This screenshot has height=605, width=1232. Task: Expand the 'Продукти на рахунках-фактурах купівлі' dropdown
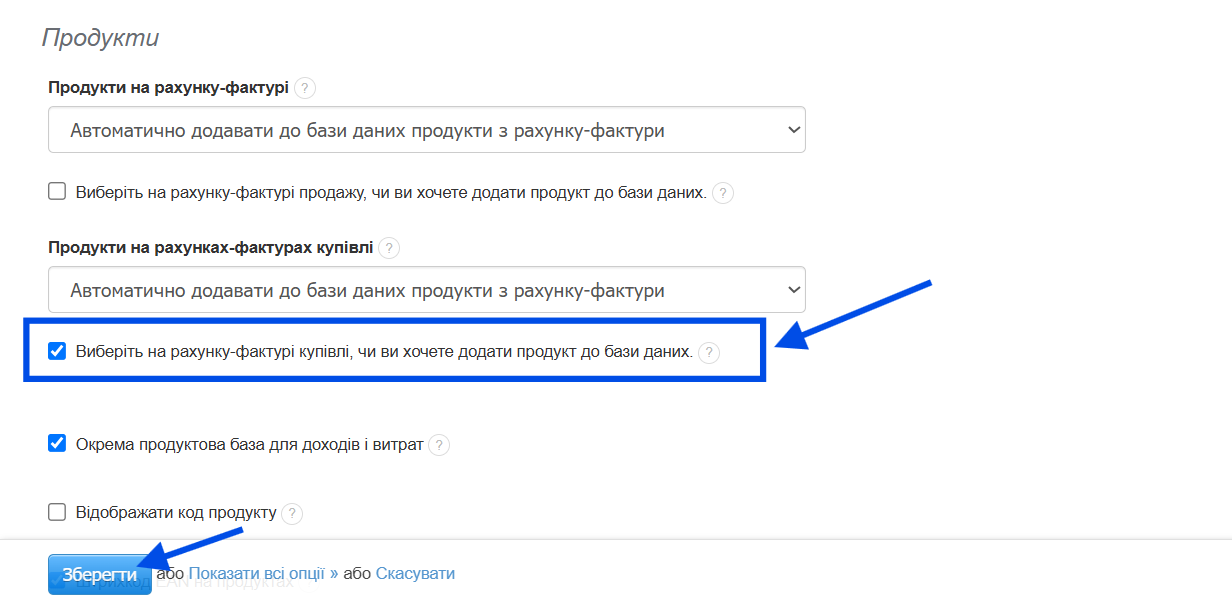coord(426,290)
